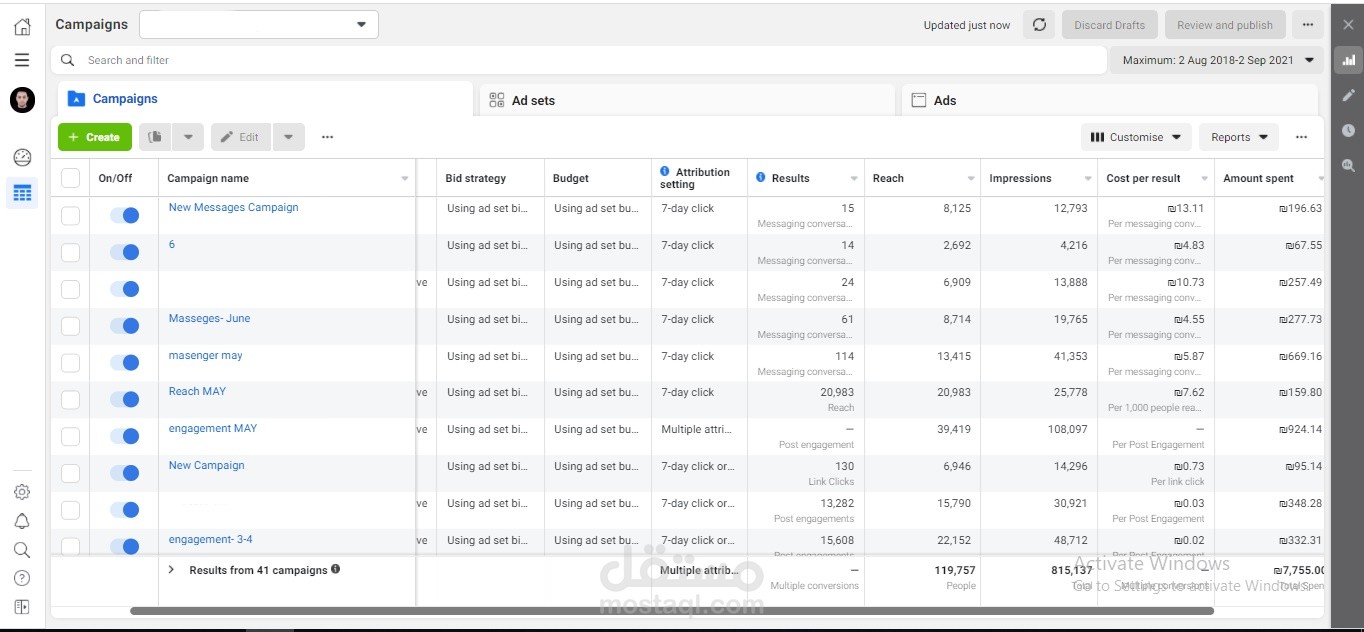Open the top-right three dots menu
Image resolution: width=1364 pixels, height=632 pixels.
(x=1307, y=25)
